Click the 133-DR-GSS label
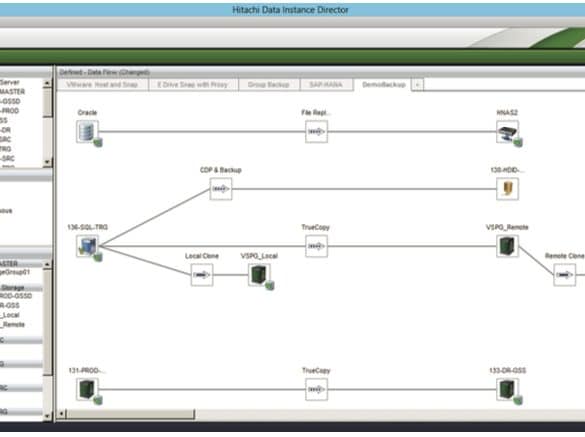The image size is (585, 437). point(507,370)
